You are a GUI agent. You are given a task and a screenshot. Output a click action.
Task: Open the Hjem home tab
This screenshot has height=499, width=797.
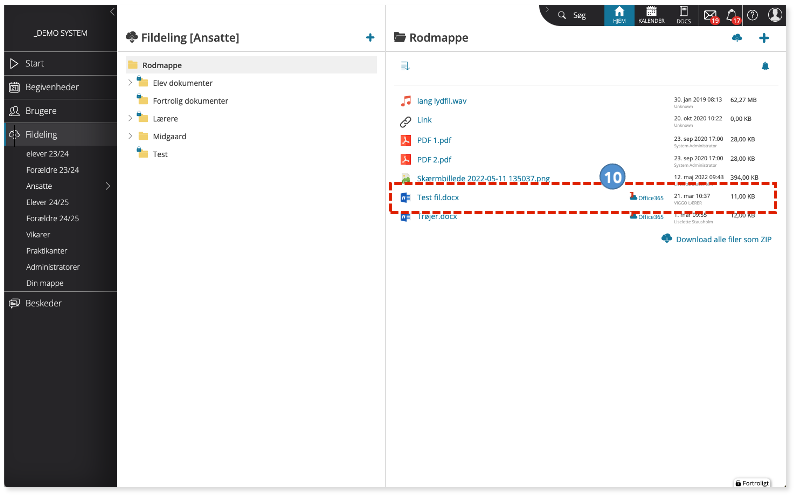[619, 15]
